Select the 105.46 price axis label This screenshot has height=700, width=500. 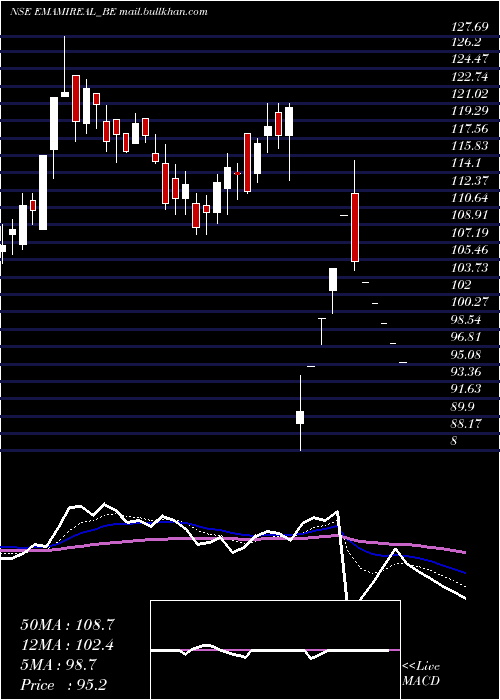click(470, 250)
